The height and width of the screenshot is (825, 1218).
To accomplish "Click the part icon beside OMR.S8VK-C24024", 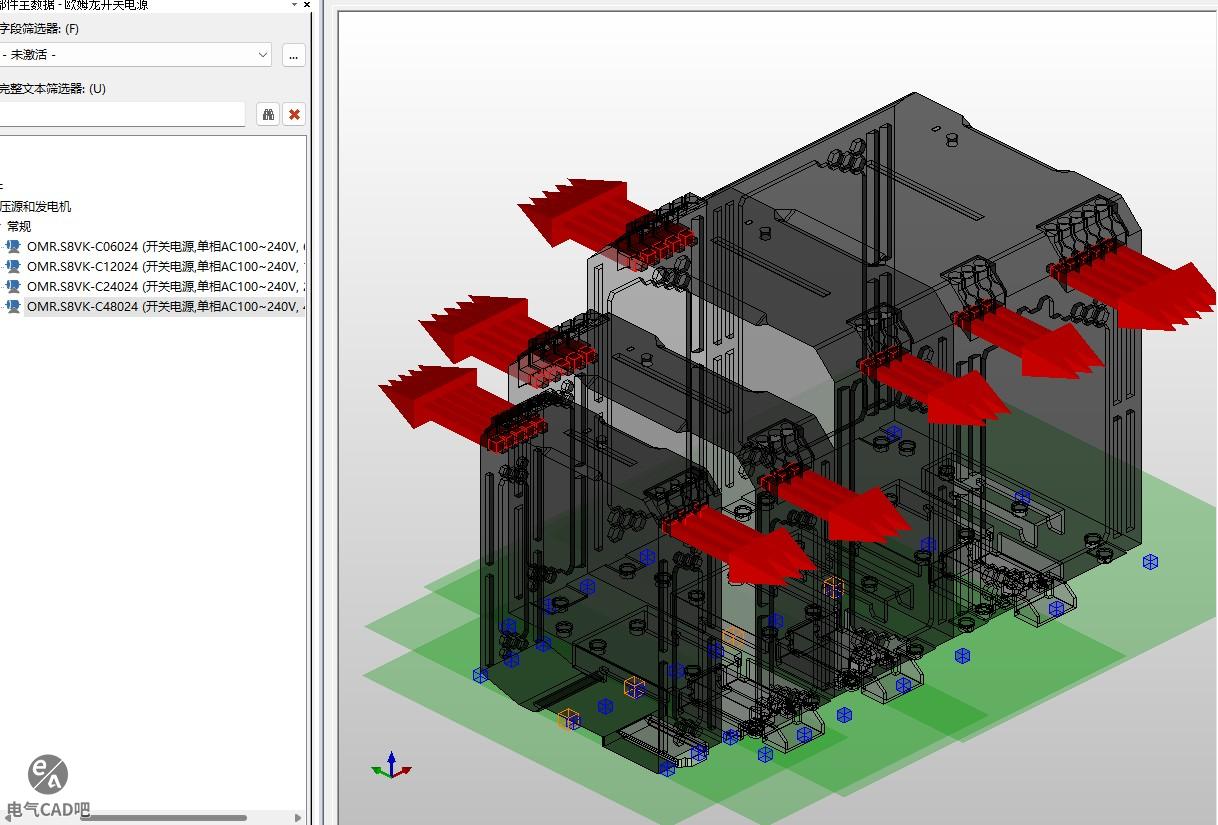I will 13,286.
